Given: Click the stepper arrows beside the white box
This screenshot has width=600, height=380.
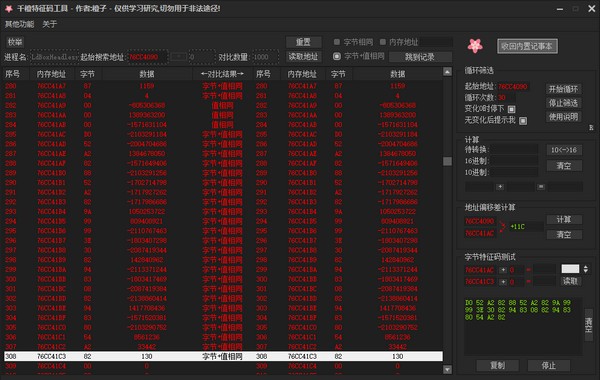Looking at the screenshot, I should click(x=585, y=269).
